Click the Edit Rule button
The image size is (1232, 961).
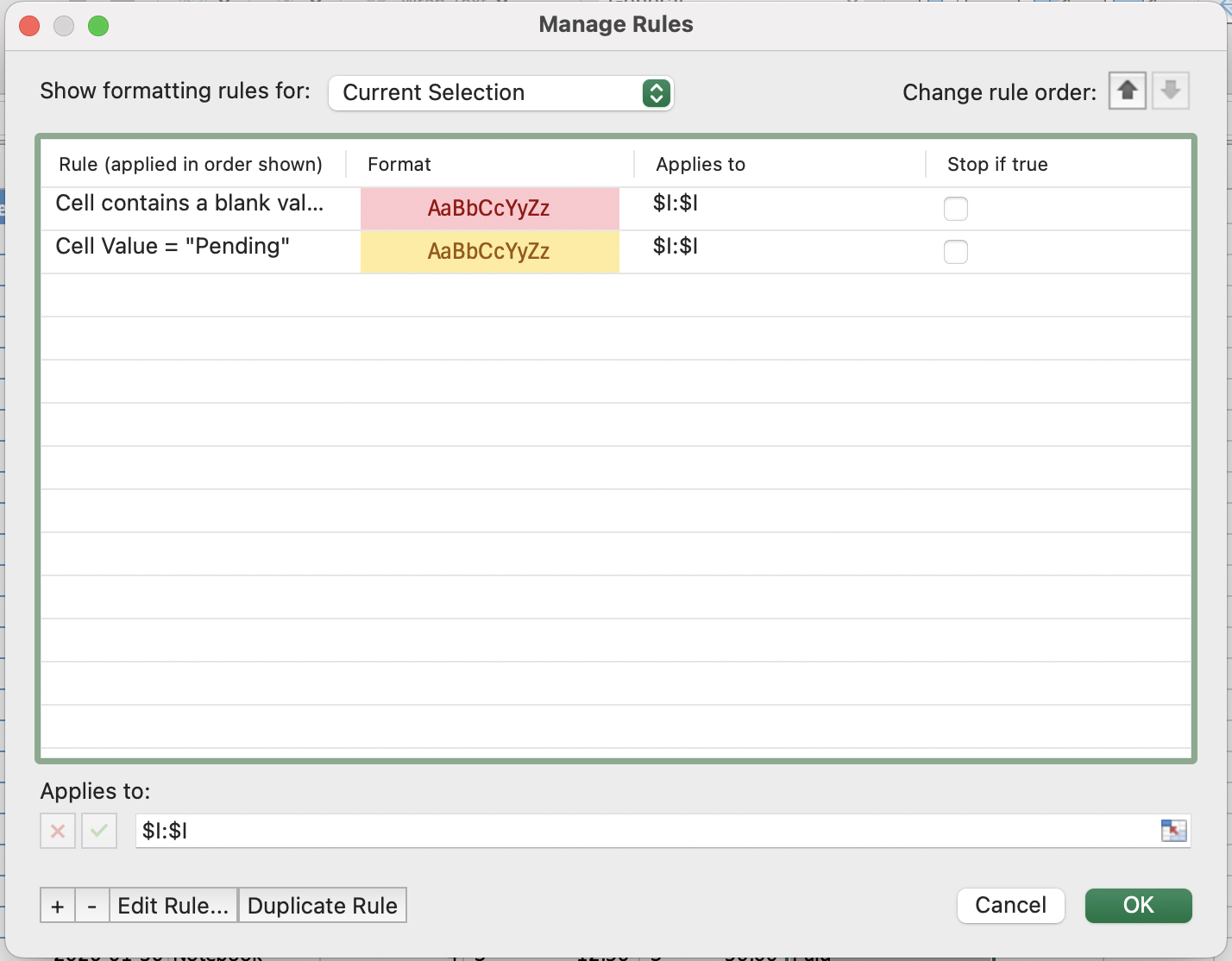tap(173, 906)
